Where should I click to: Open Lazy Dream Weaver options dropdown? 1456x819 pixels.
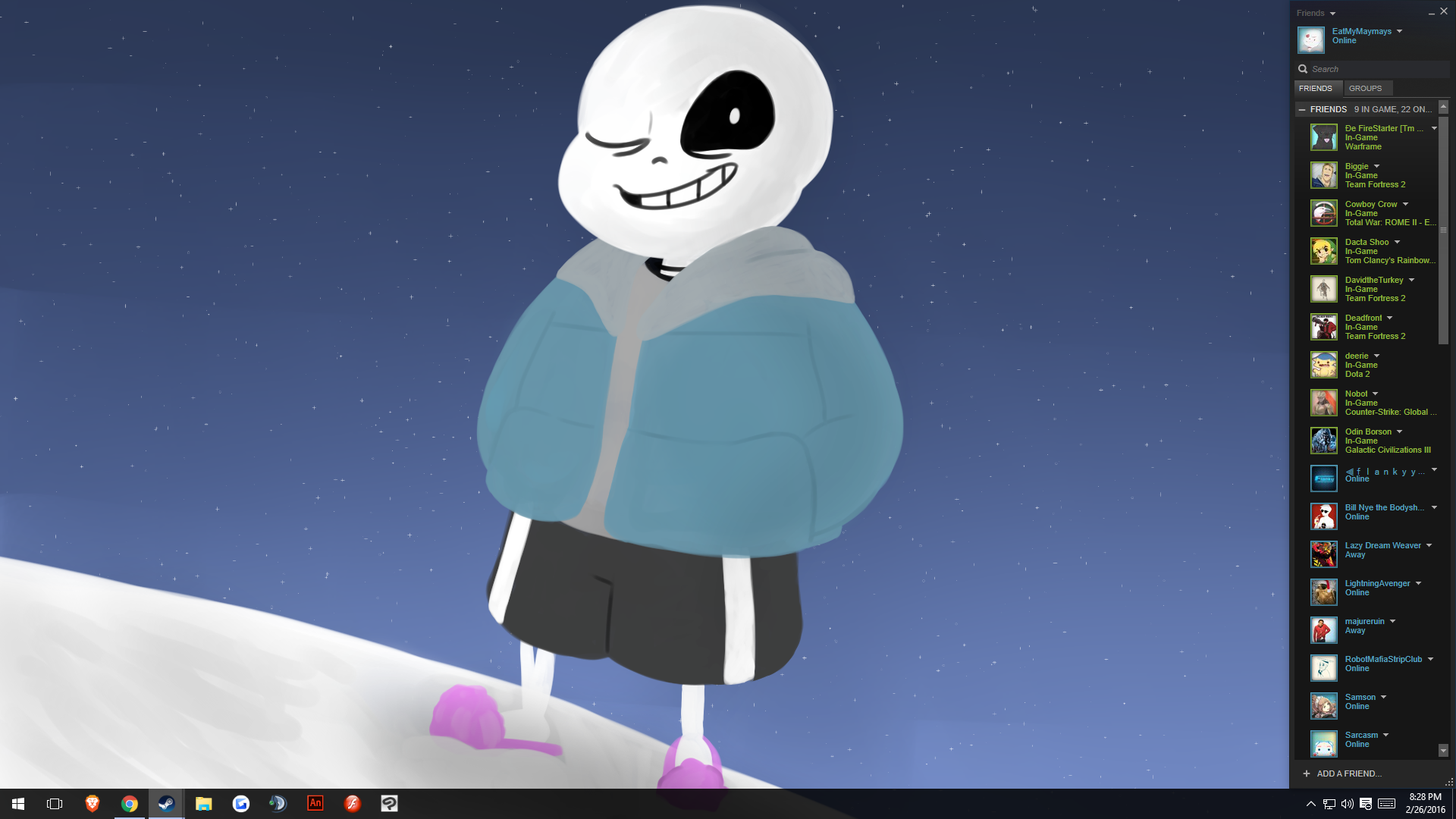(x=1429, y=545)
